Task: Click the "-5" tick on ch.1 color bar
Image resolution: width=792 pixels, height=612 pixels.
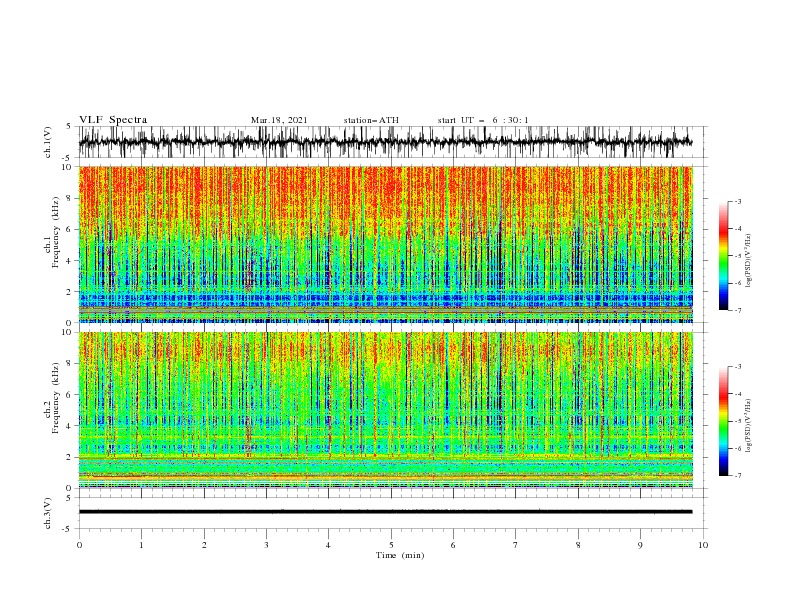Action: tap(738, 256)
